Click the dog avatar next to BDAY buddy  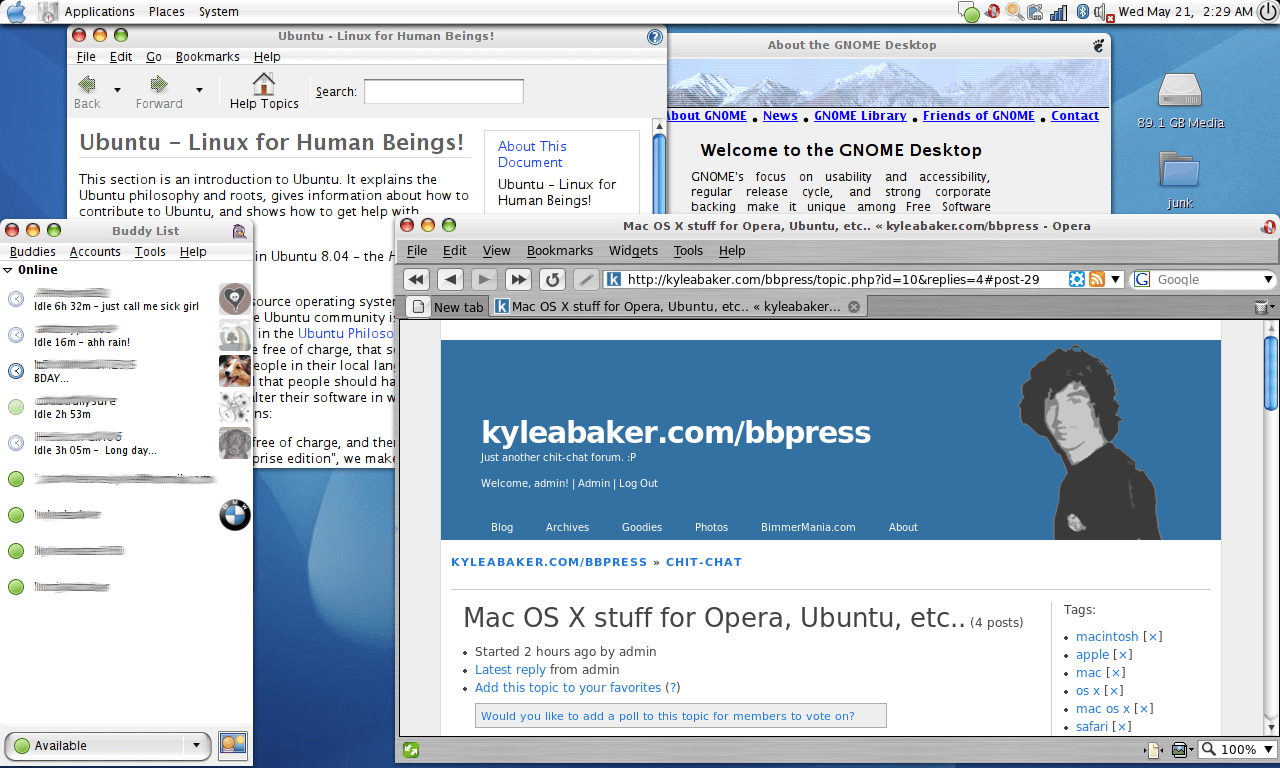tap(235, 371)
